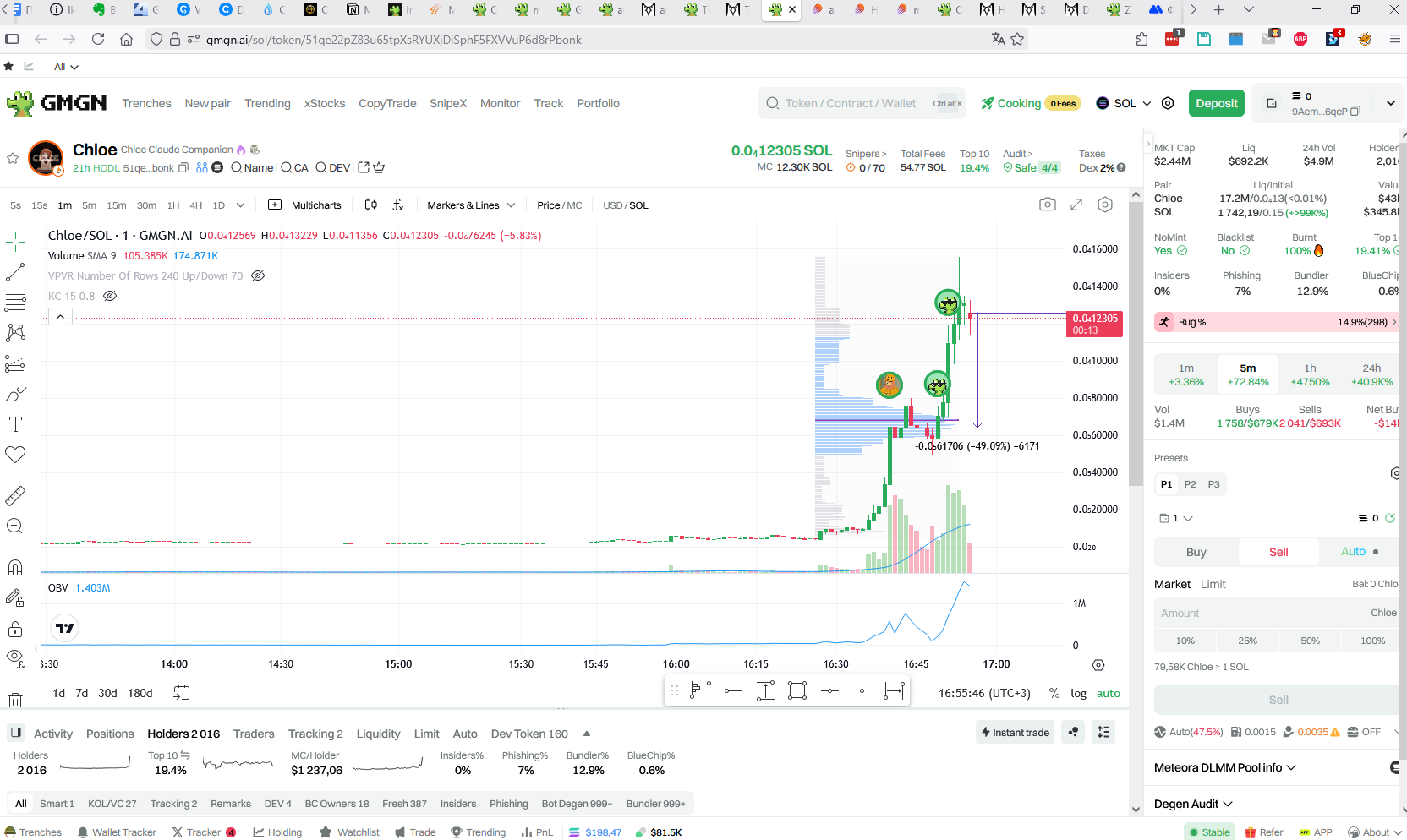Switch to the Activity tab
The height and width of the screenshot is (840, 1407).
[x=53, y=734]
